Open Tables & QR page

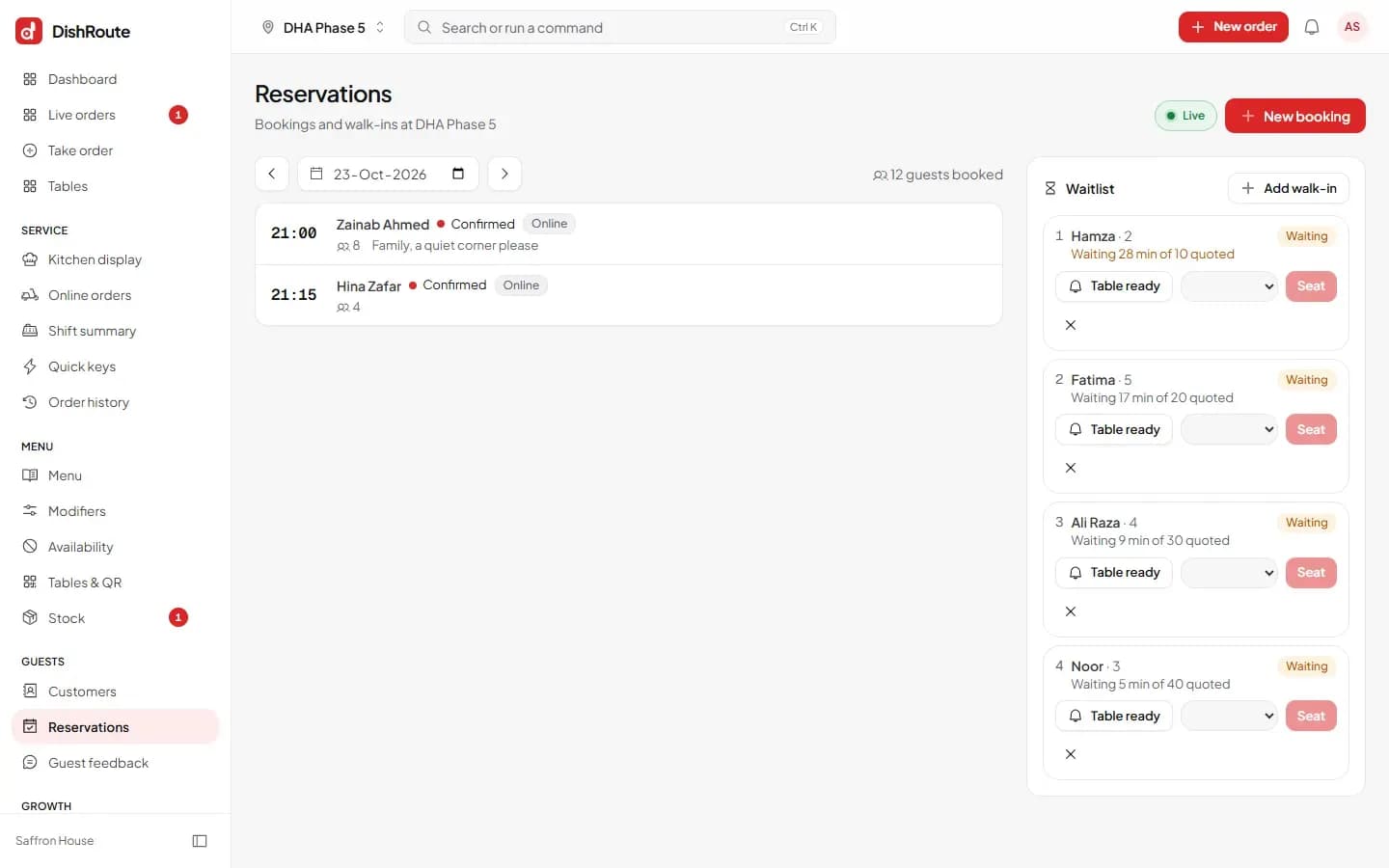116,583
